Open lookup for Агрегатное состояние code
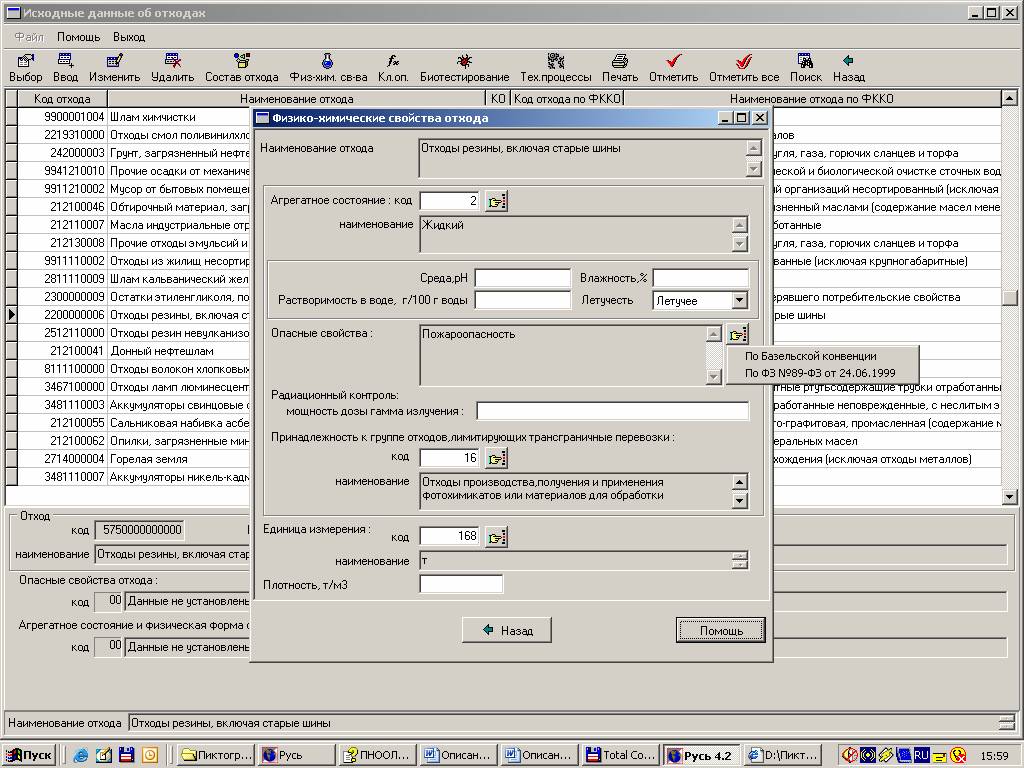 tap(497, 201)
